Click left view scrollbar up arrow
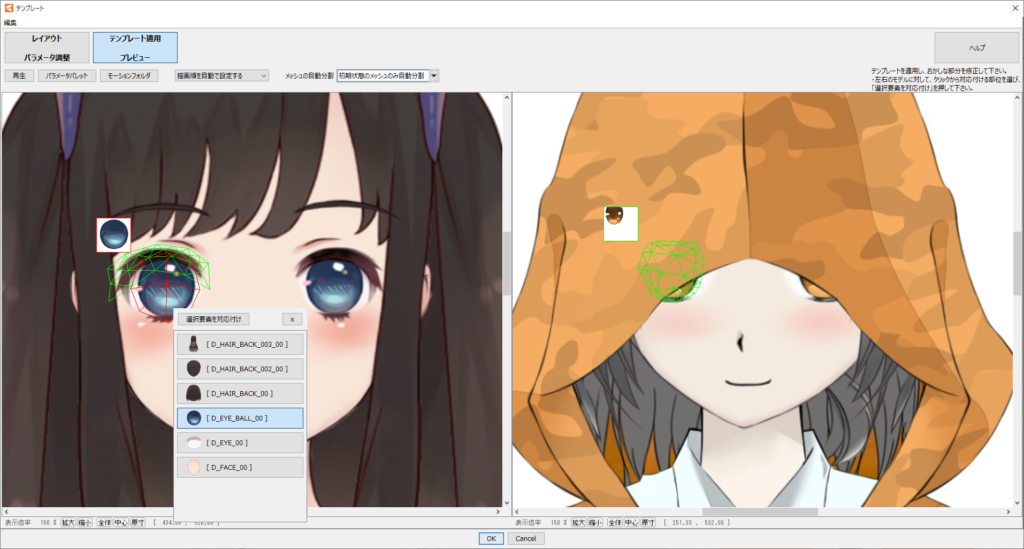1024x549 pixels. tap(507, 97)
